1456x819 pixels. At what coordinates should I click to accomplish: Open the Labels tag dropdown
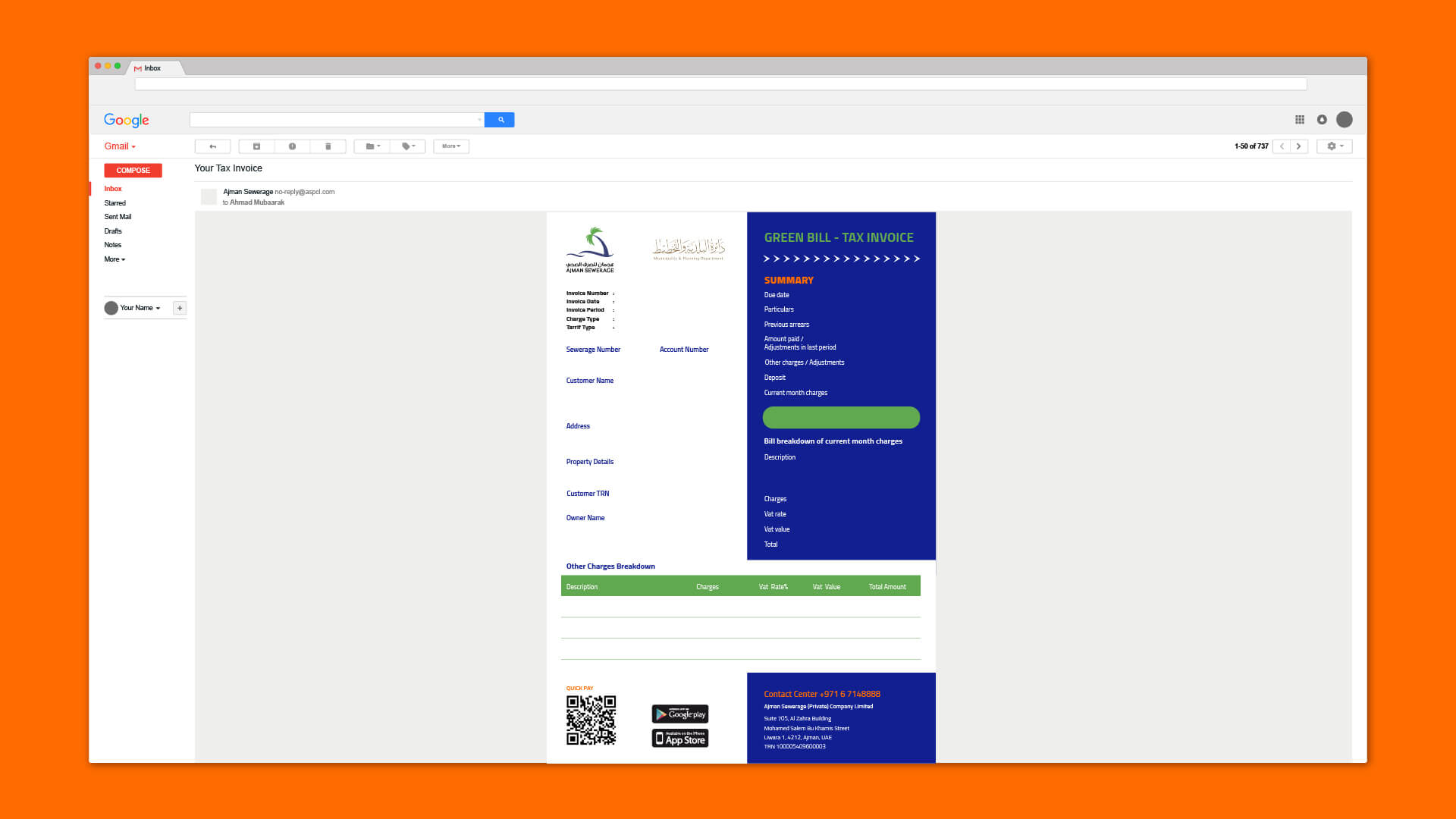click(408, 146)
